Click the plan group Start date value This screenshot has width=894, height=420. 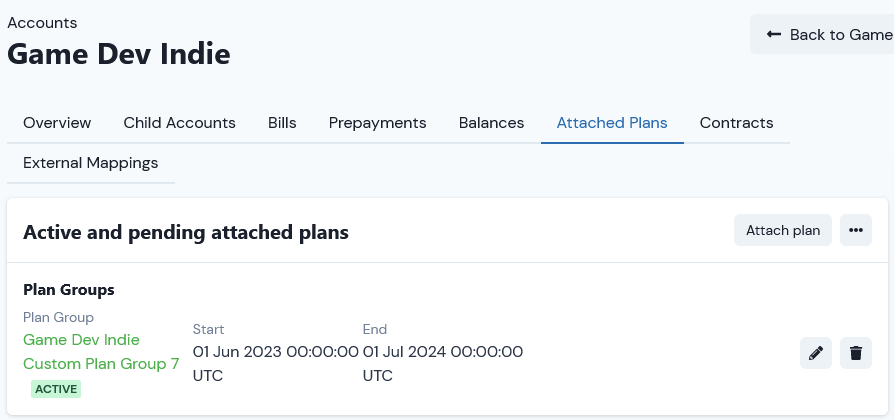point(275,364)
